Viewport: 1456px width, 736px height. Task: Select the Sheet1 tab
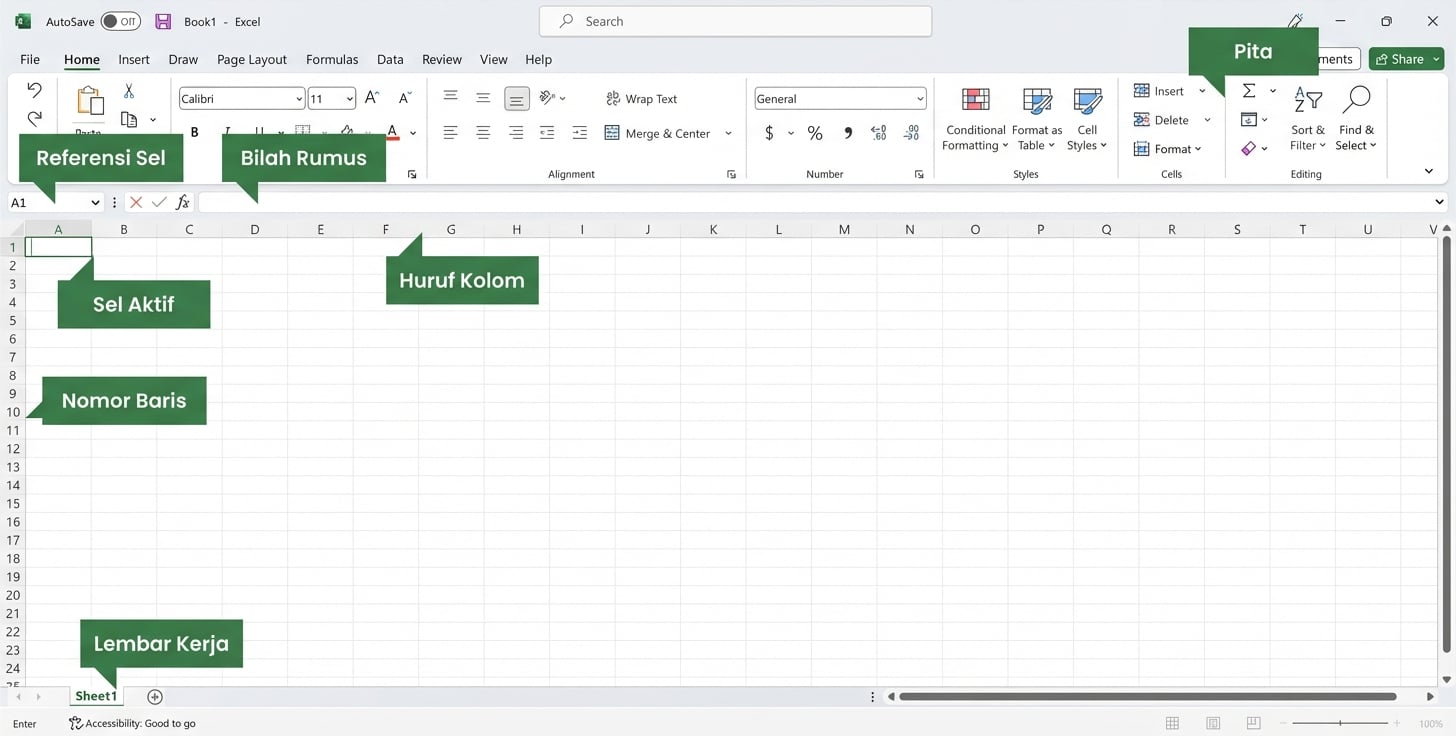click(x=95, y=696)
